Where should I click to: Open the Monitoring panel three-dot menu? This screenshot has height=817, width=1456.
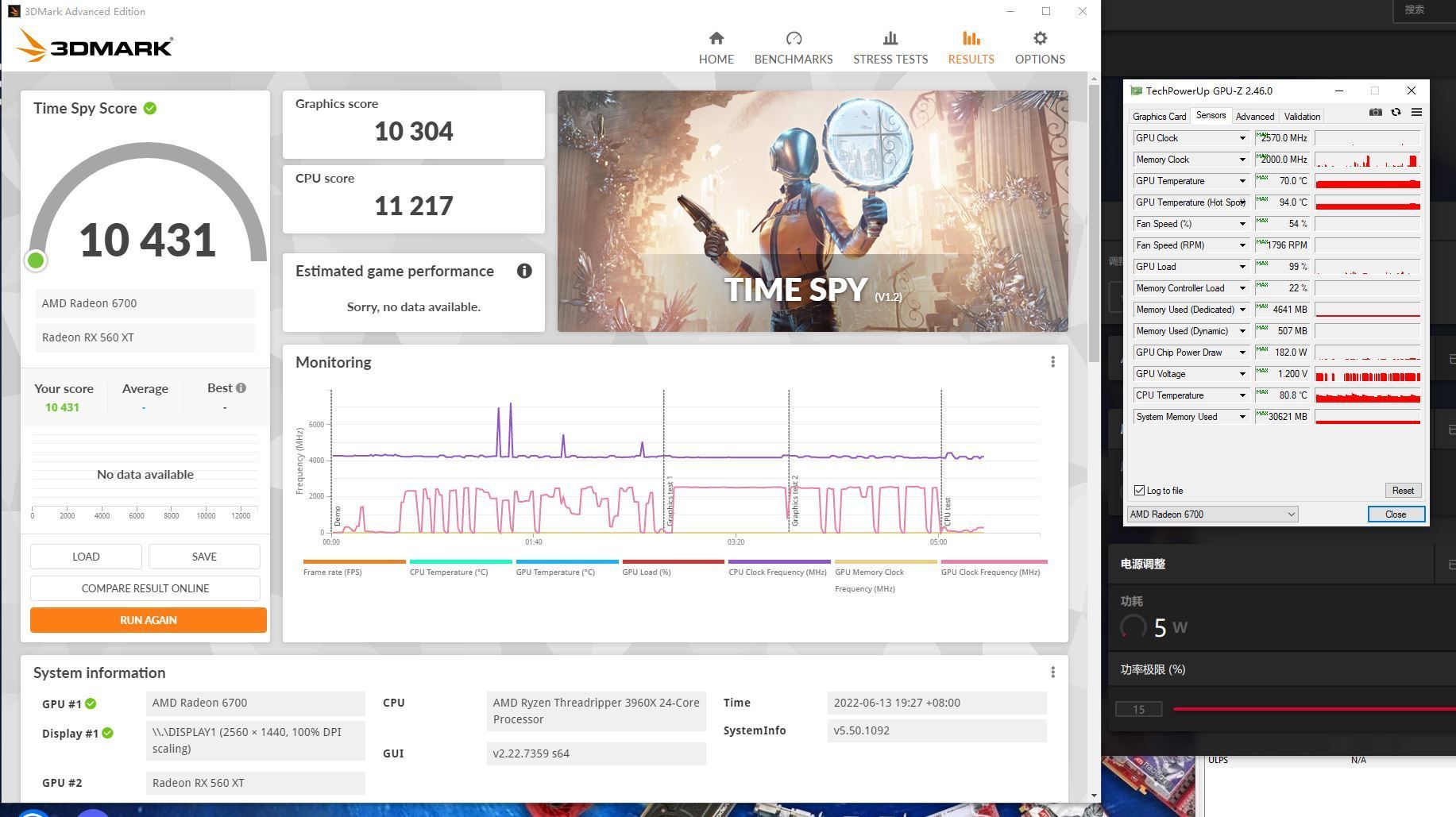coord(1052,362)
